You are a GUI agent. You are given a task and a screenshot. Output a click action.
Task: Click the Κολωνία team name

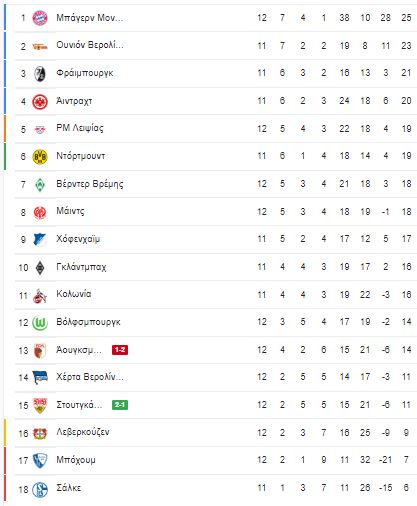(74, 294)
